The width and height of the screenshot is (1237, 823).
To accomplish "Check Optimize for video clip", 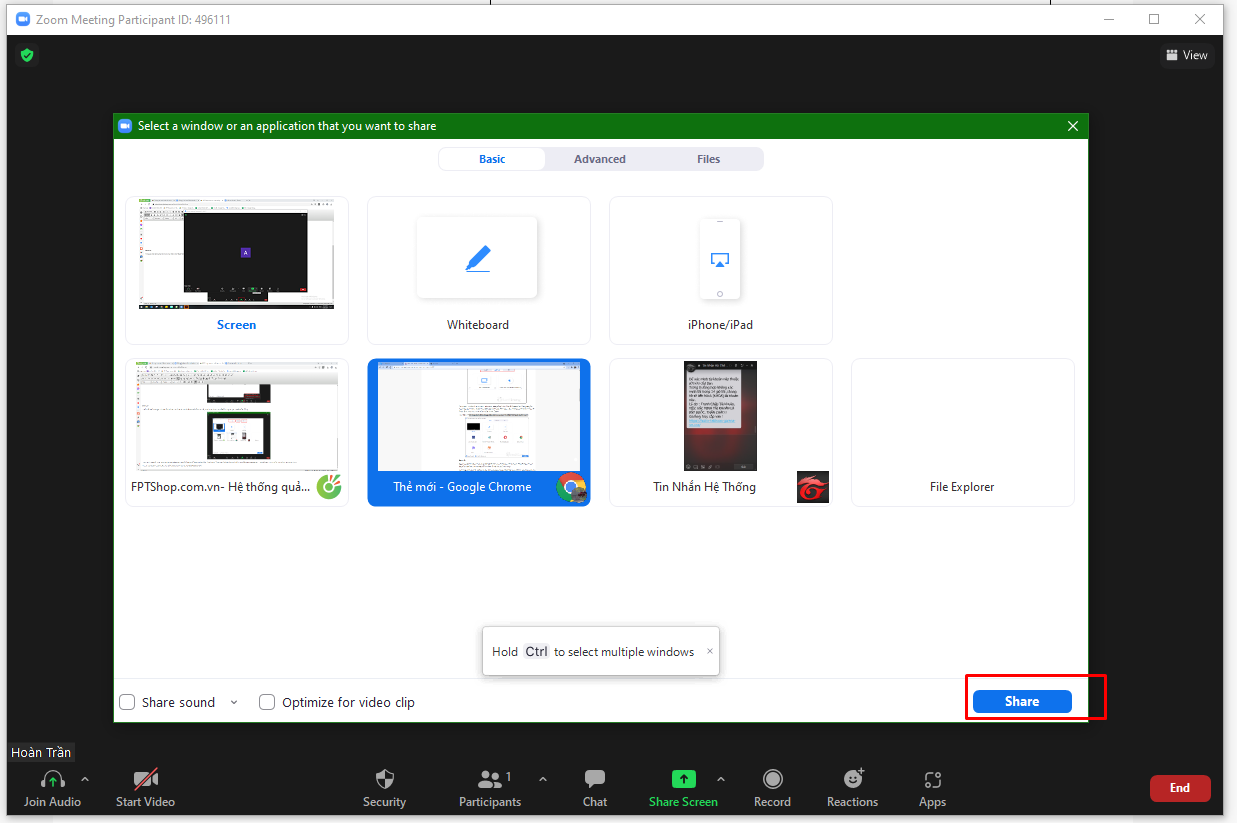I will [x=267, y=702].
